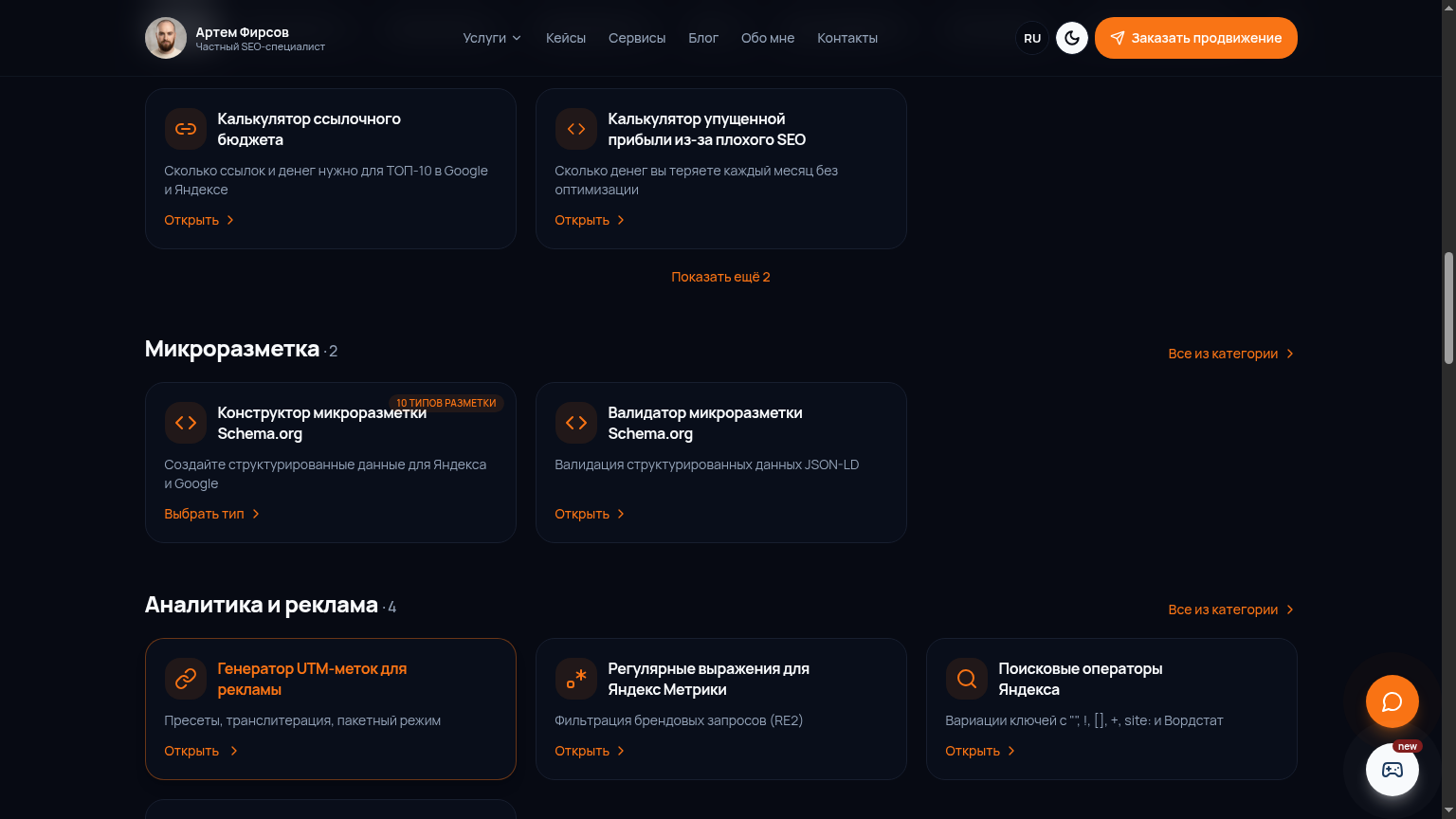This screenshot has width=1456, height=819.
Task: Click the Аналитика и реклама heading
Action: point(262,605)
